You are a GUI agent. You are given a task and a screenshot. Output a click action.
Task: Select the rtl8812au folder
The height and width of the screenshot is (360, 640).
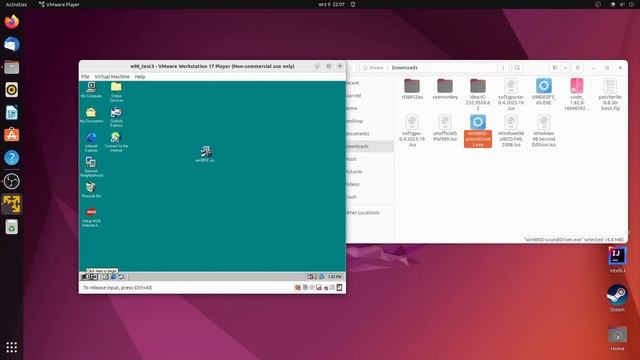coord(412,89)
